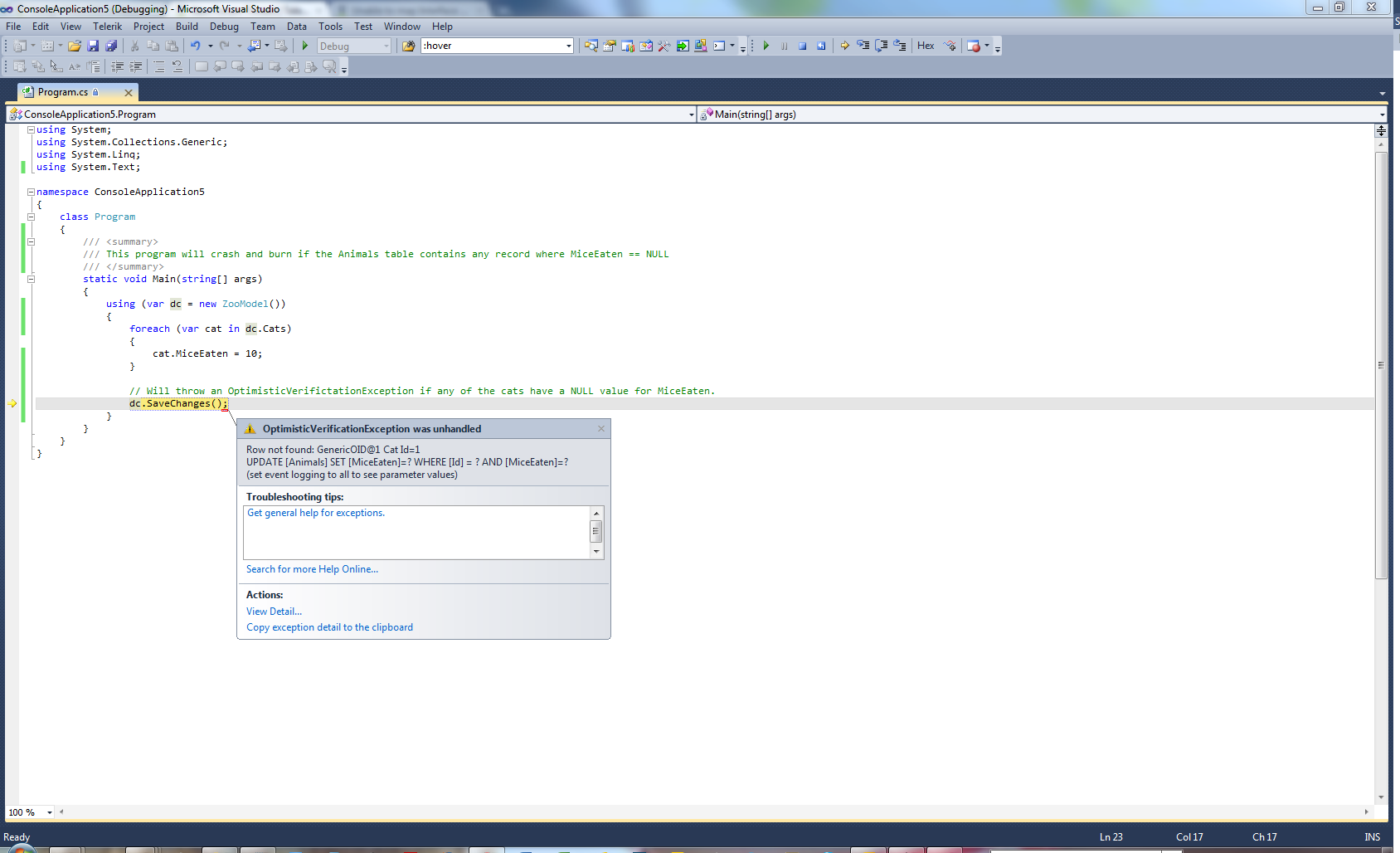Restart the debugging session
Screen dimensions: 1400x853
[x=821, y=46]
